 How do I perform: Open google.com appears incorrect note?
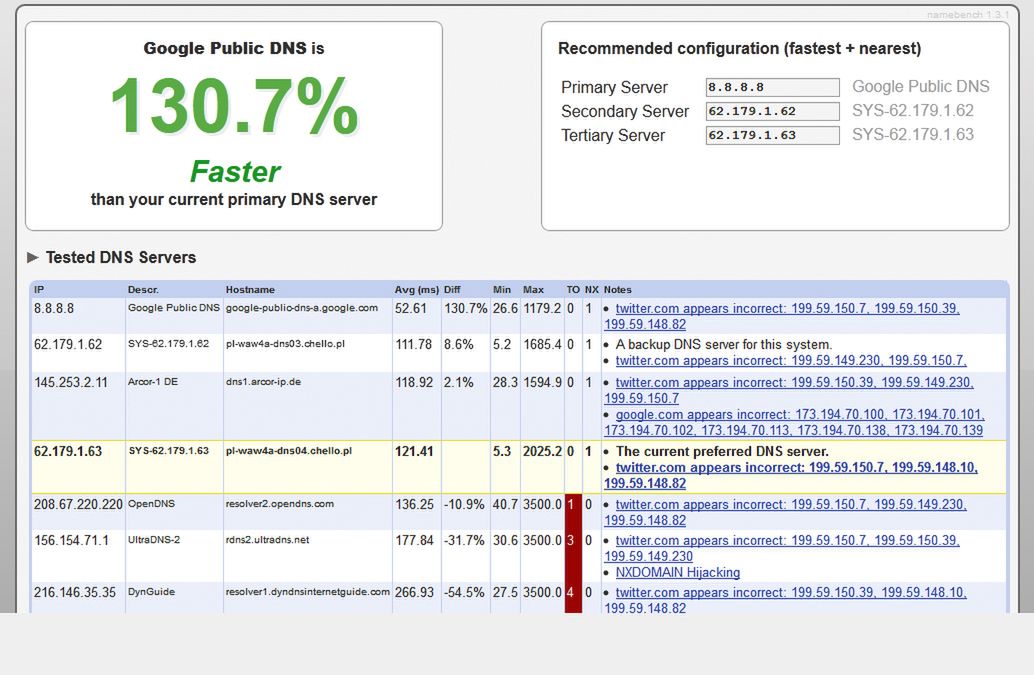794,423
